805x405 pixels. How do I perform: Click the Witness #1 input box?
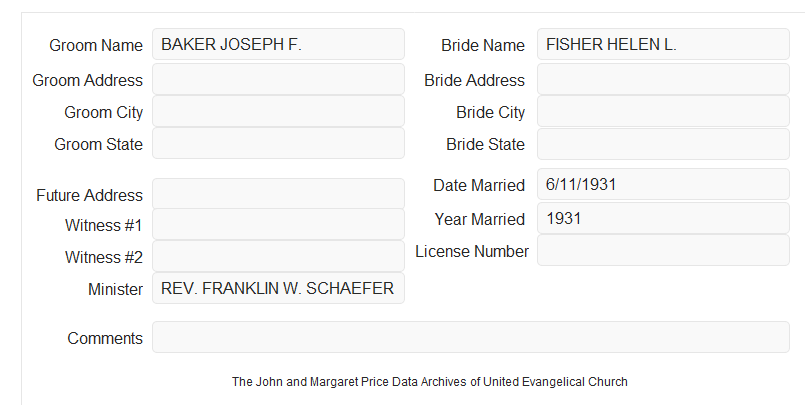click(x=278, y=224)
